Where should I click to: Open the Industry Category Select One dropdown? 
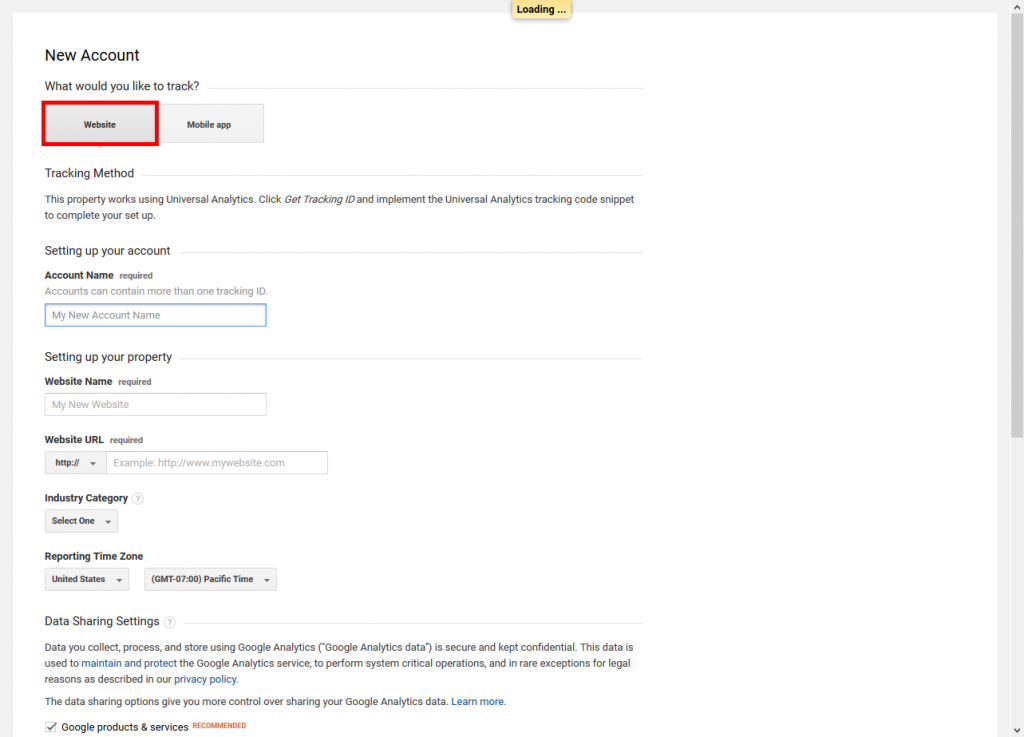point(80,520)
